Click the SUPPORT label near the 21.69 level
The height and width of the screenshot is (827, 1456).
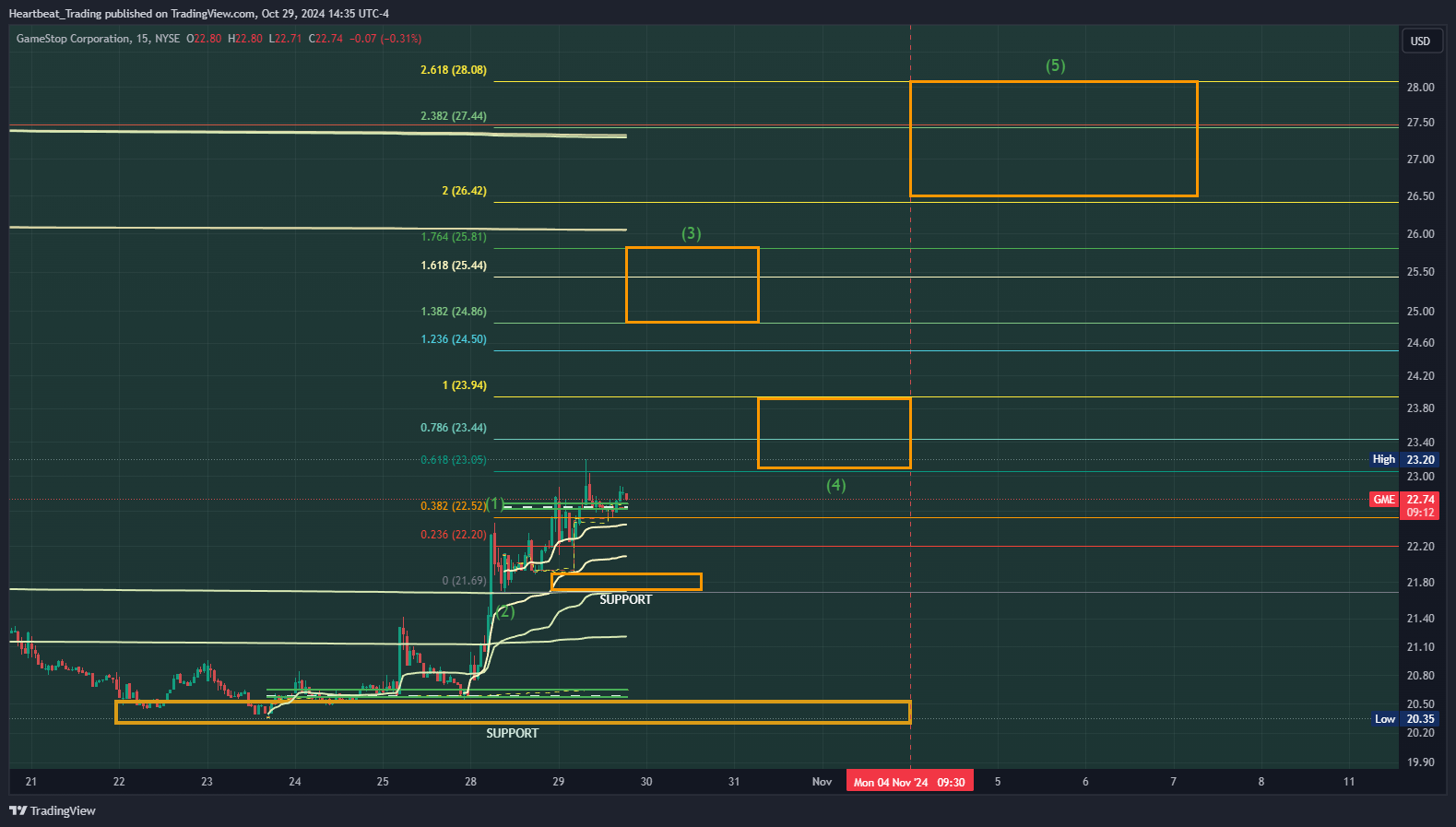point(626,599)
